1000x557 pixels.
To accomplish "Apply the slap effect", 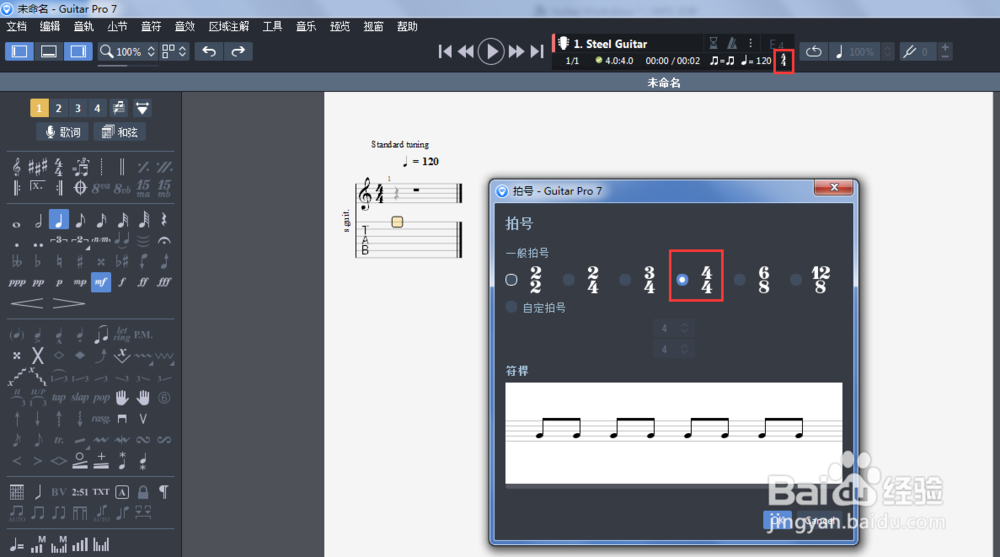I will [x=80, y=397].
